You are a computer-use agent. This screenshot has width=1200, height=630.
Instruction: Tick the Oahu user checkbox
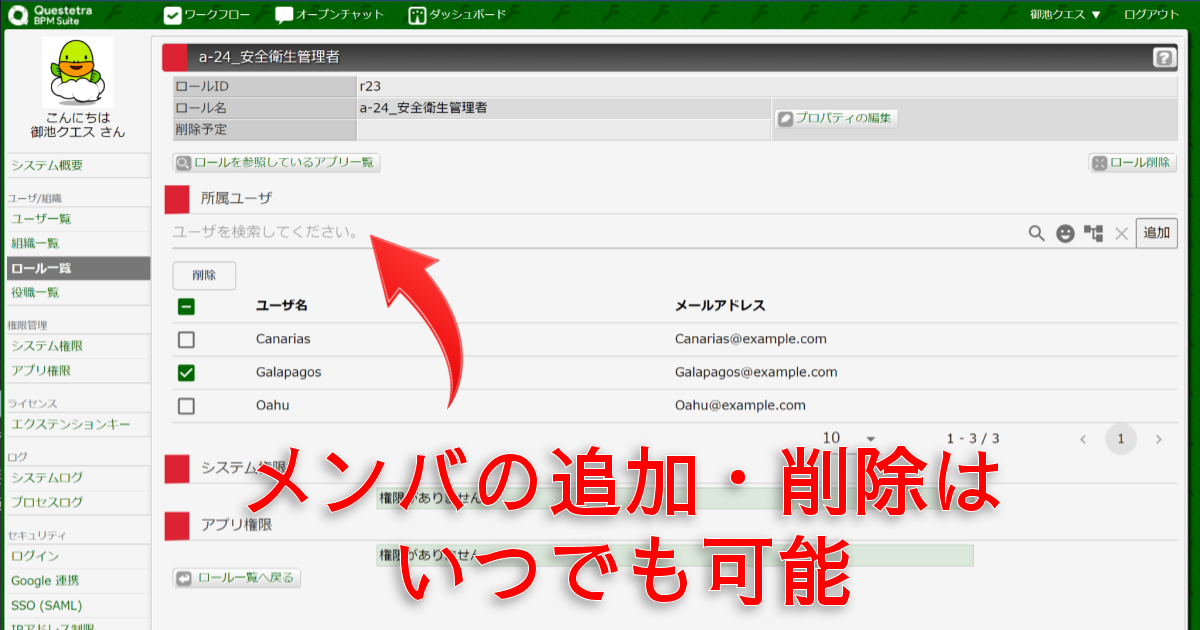(186, 406)
